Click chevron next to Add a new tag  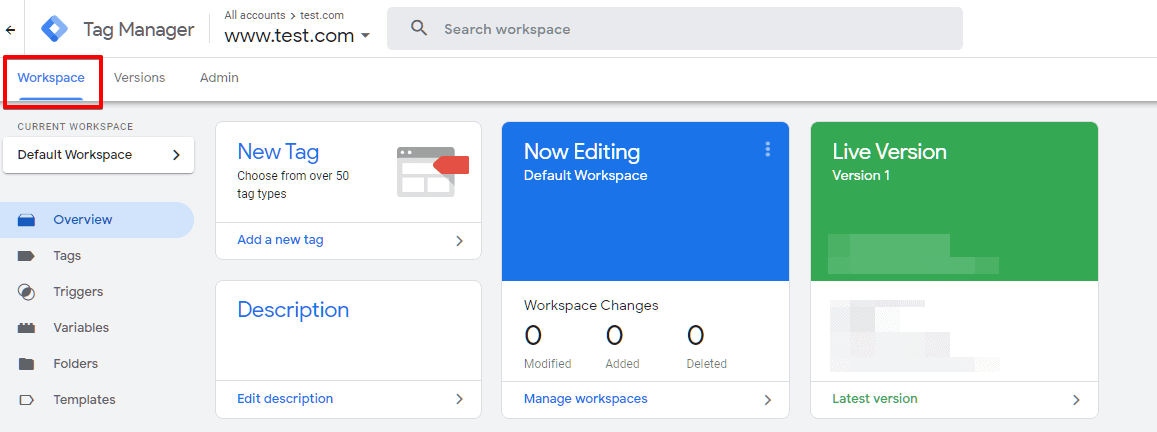click(x=460, y=241)
